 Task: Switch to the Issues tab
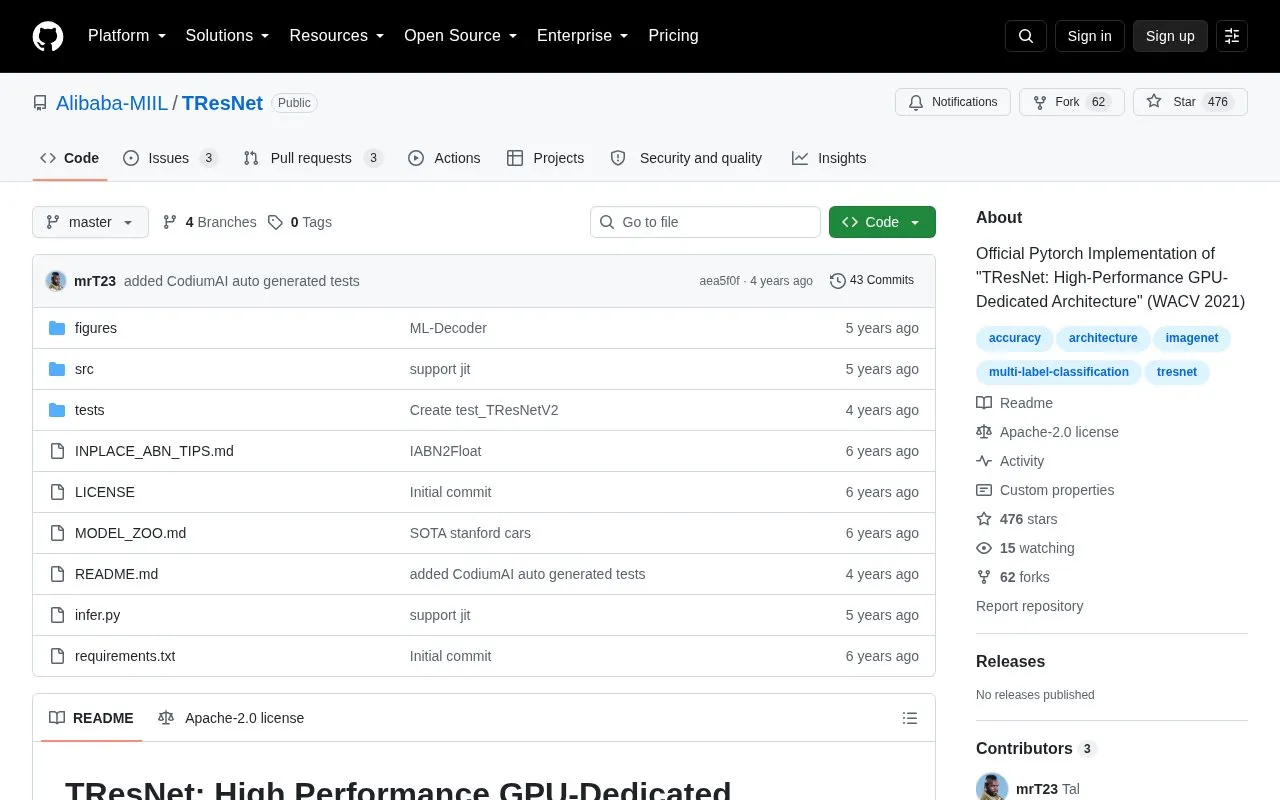[x=170, y=158]
